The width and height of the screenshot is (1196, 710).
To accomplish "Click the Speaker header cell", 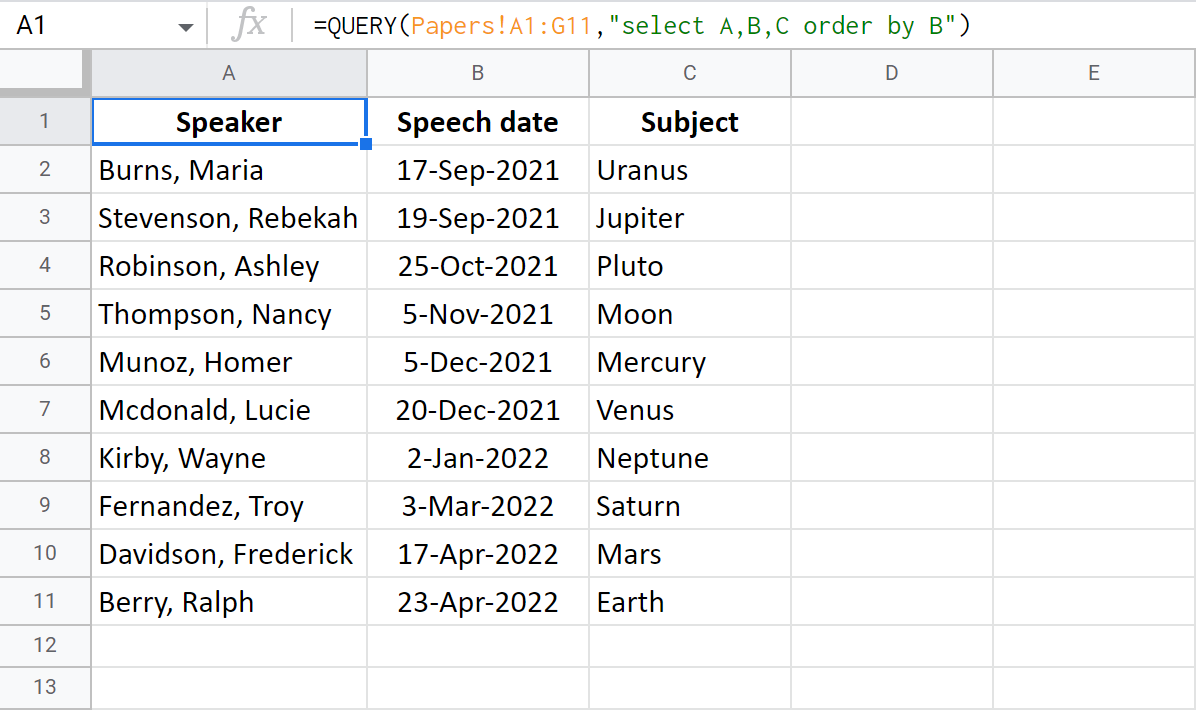I will tap(228, 121).
